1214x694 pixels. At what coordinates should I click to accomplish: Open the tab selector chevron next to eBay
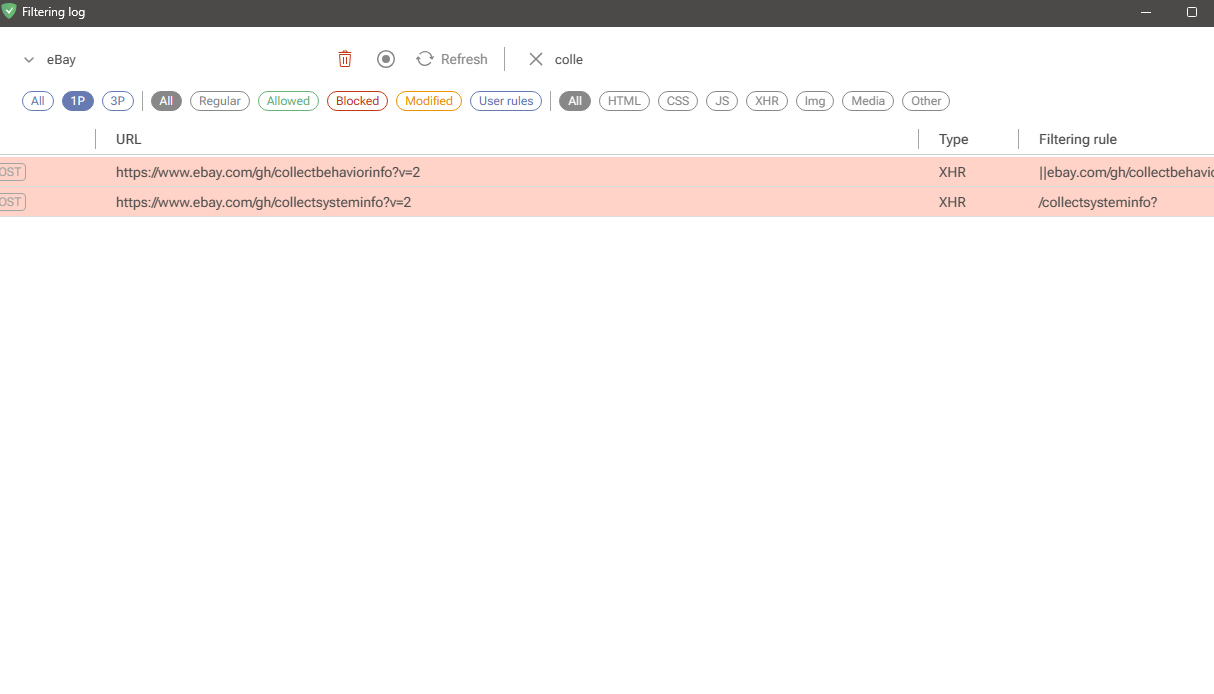point(28,59)
